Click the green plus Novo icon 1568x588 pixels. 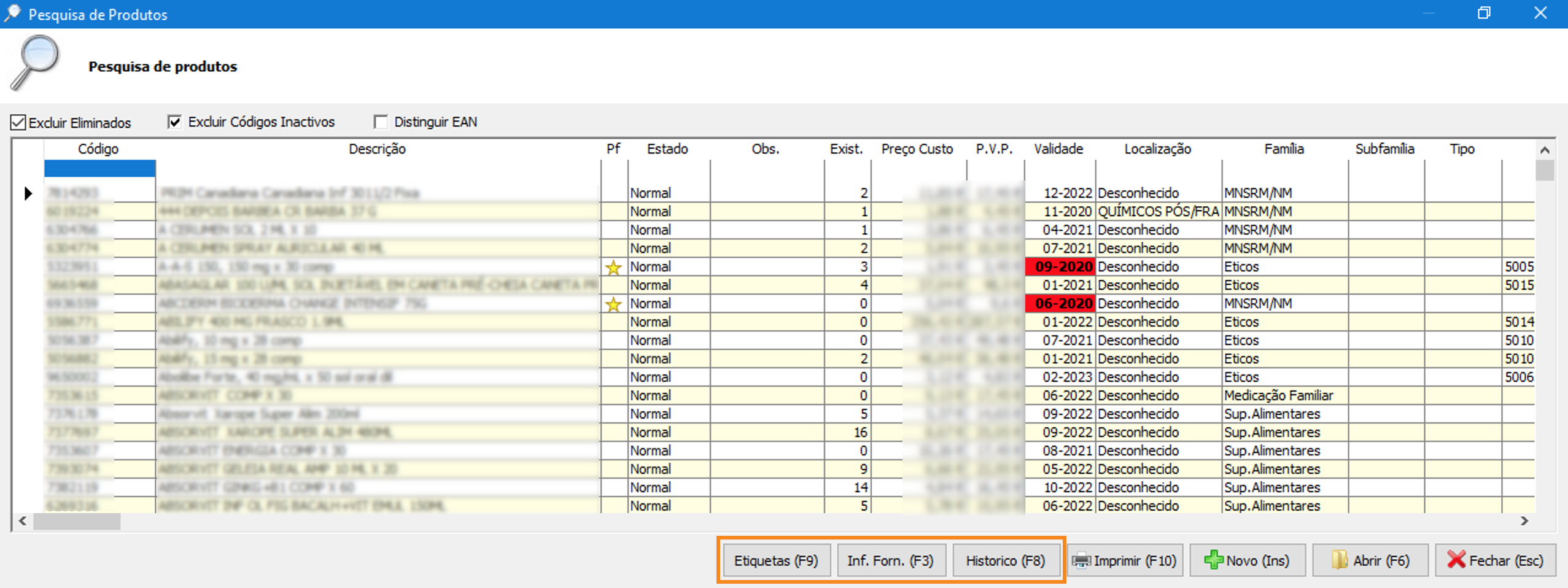point(1213,560)
